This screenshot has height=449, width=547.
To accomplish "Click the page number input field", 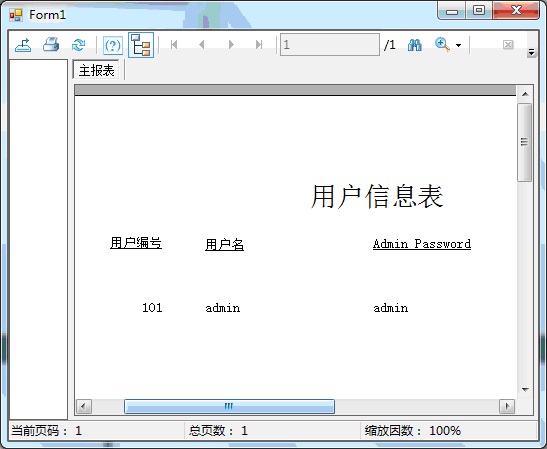I will coord(330,45).
